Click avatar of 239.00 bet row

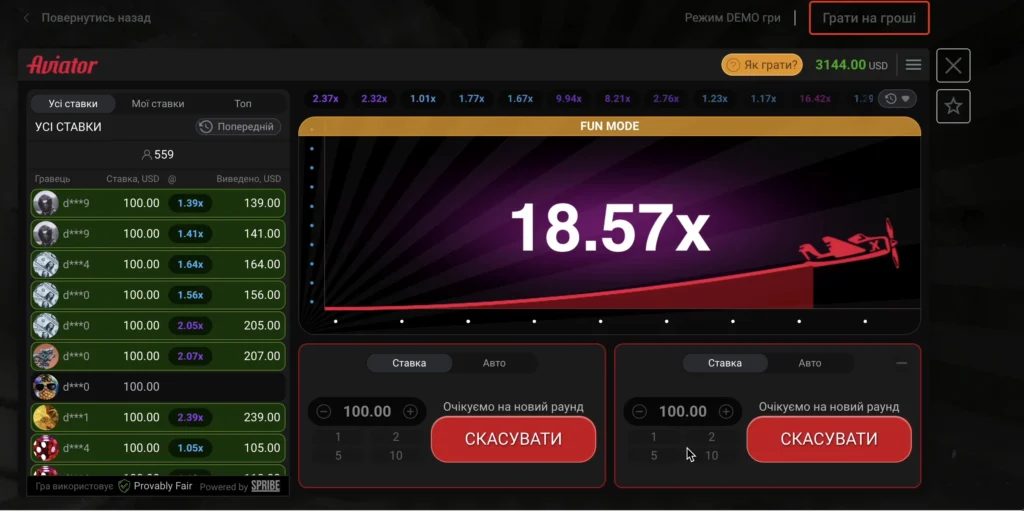tap(46, 418)
